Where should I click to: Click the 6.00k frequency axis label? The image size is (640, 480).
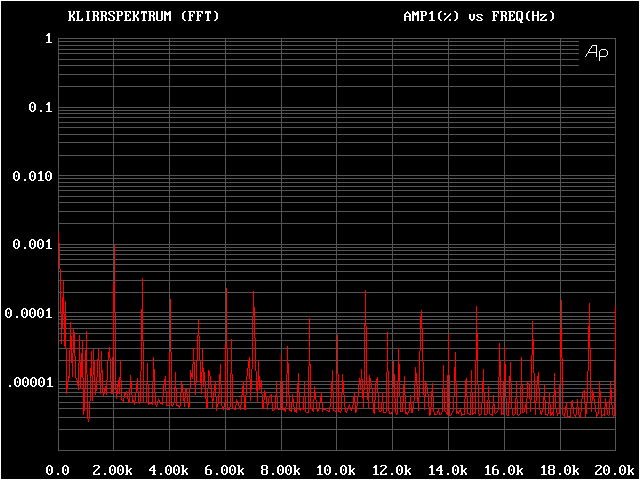pyautogui.click(x=226, y=469)
